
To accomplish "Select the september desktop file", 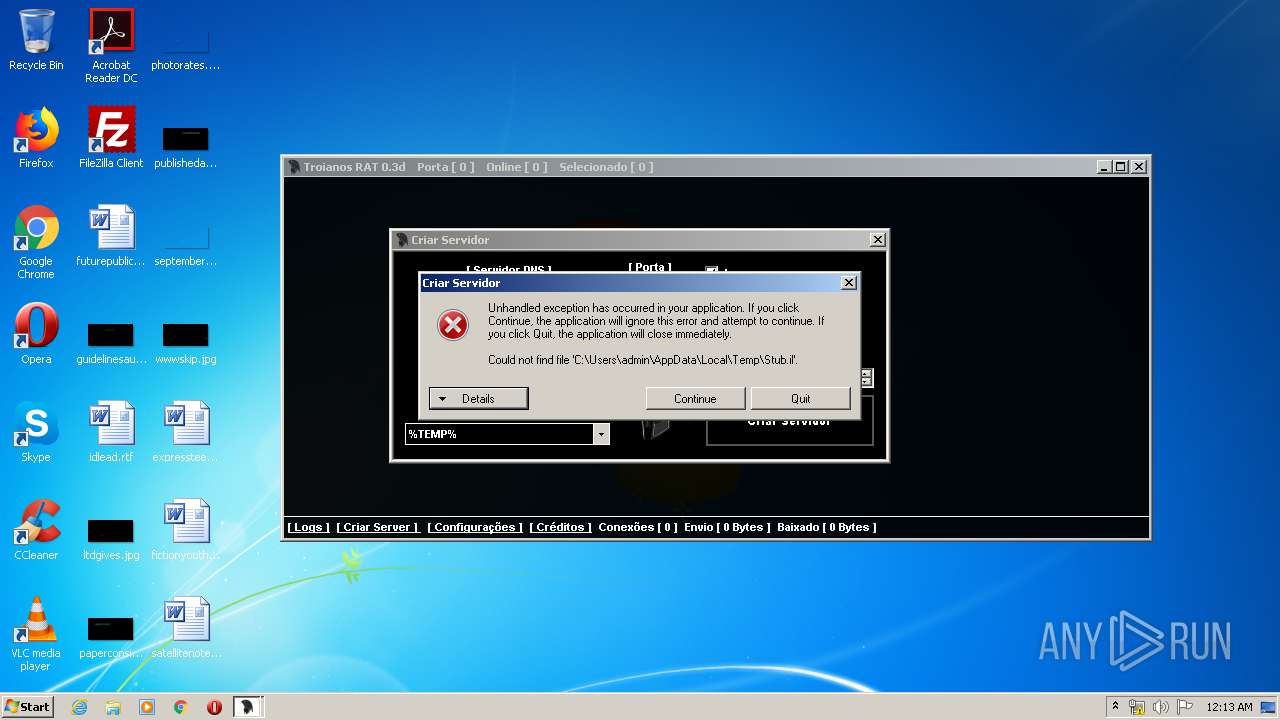I will coord(186,244).
